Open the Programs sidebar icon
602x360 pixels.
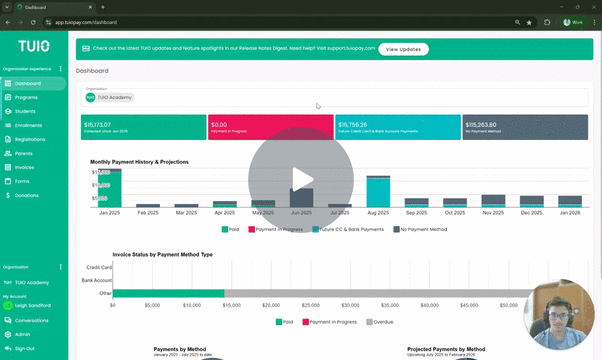(x=8, y=97)
